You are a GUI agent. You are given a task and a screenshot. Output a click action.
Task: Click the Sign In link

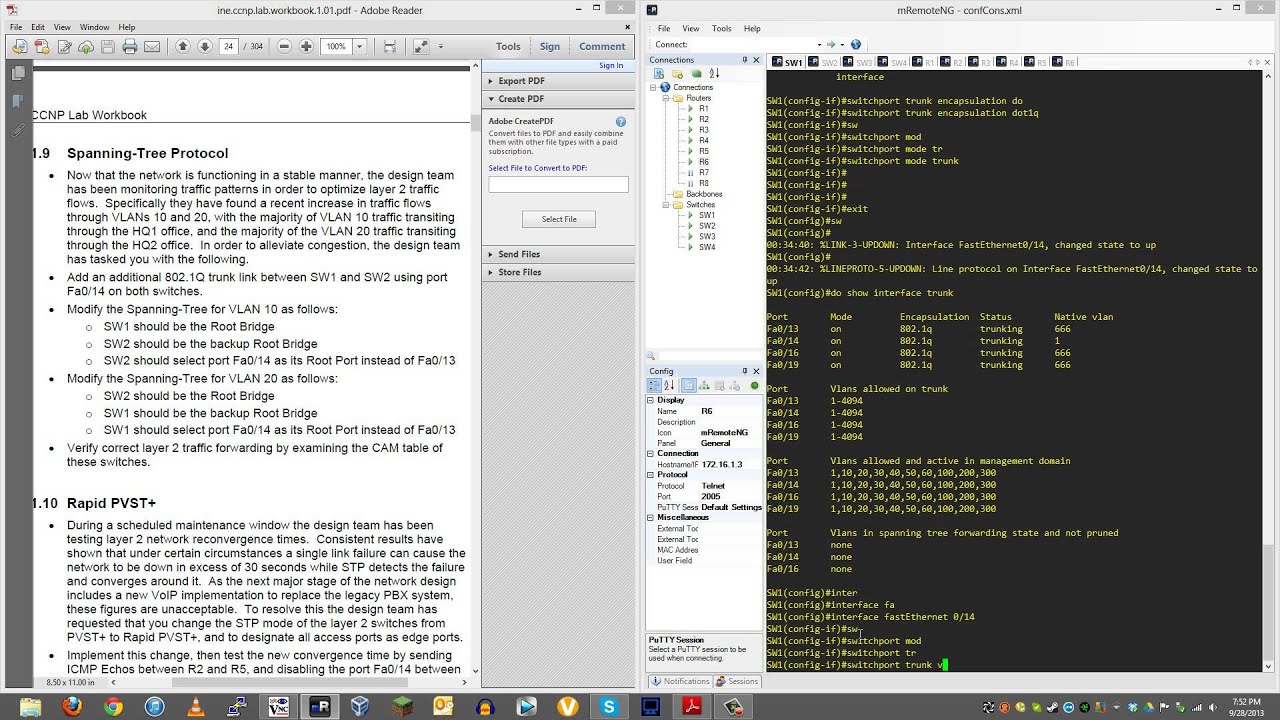tap(611, 66)
